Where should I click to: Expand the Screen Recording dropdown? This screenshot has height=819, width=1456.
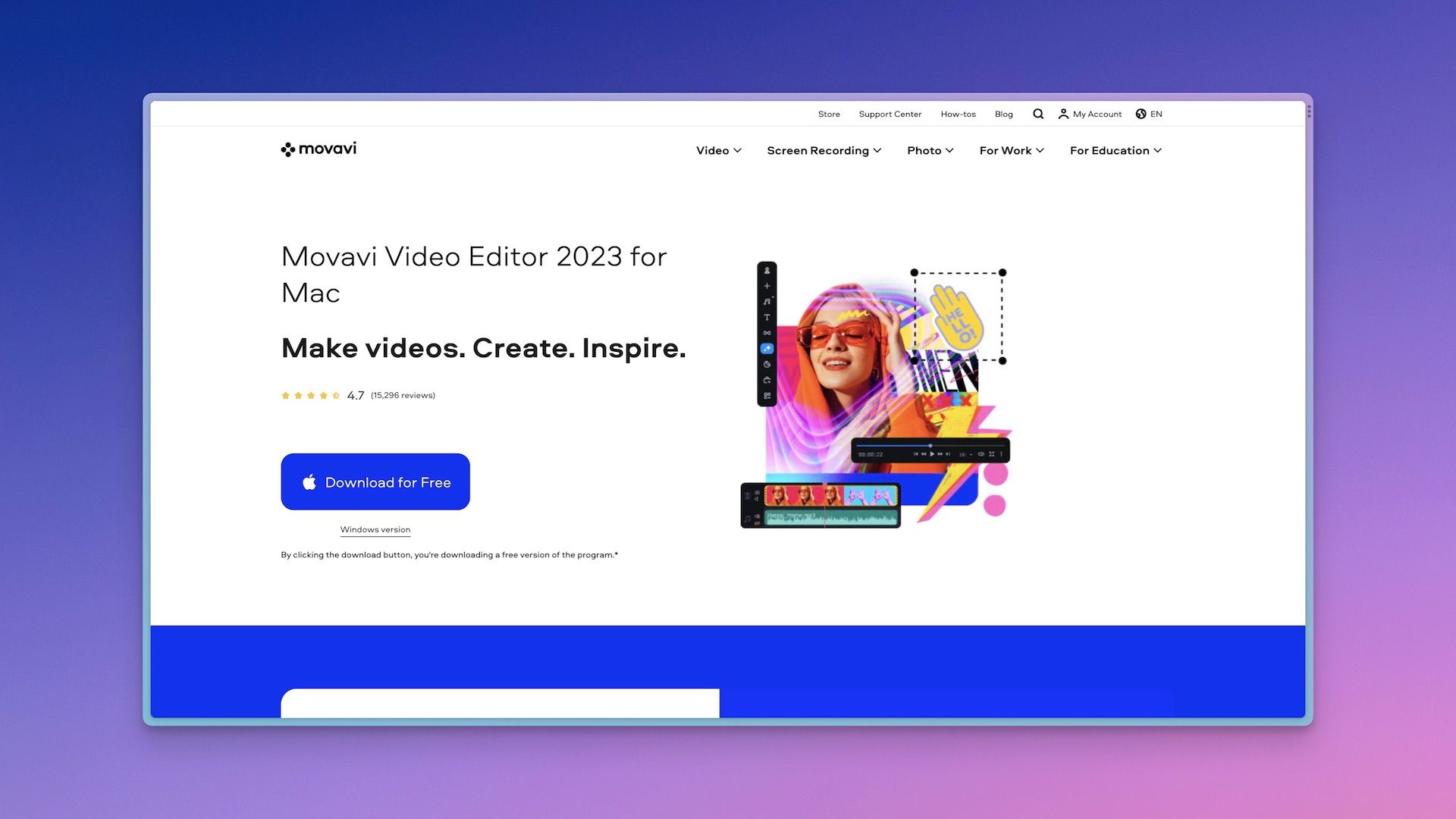[824, 150]
